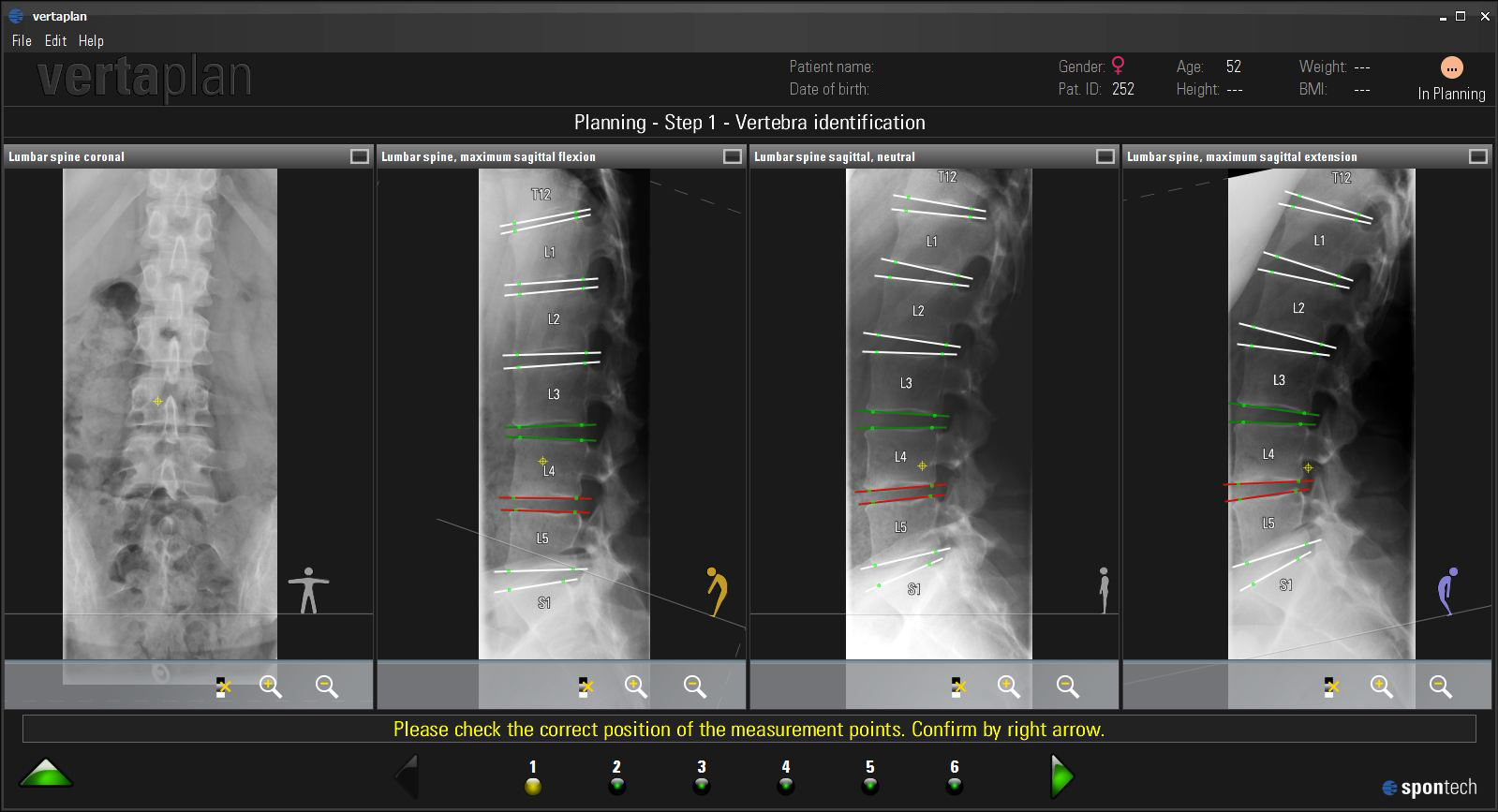Reset markers in sagittal flexion view

point(585,687)
